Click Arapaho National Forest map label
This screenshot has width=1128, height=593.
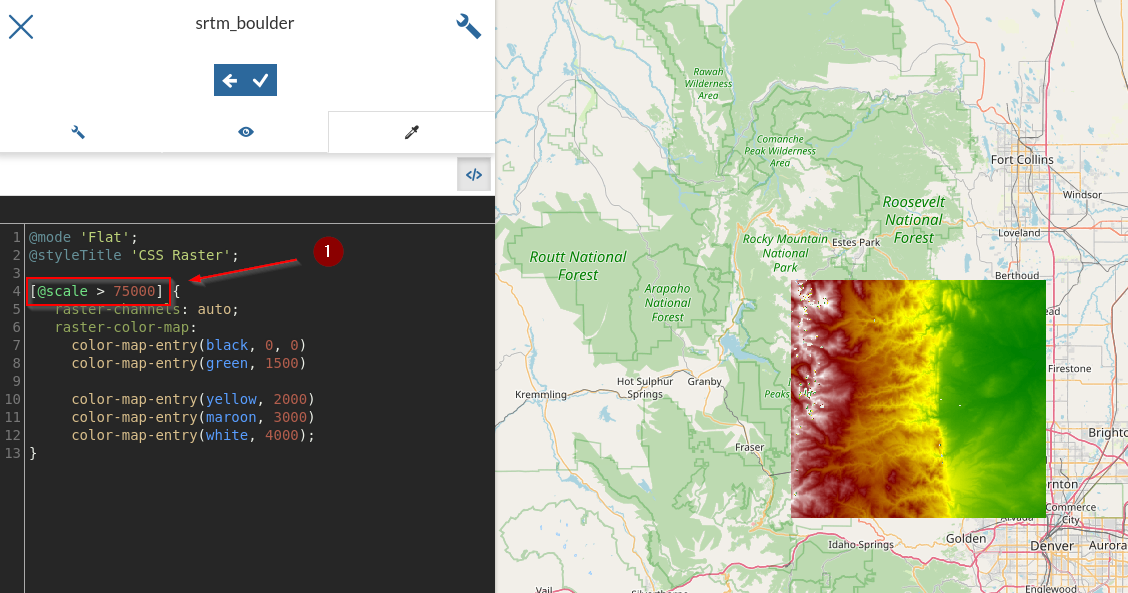(668, 302)
